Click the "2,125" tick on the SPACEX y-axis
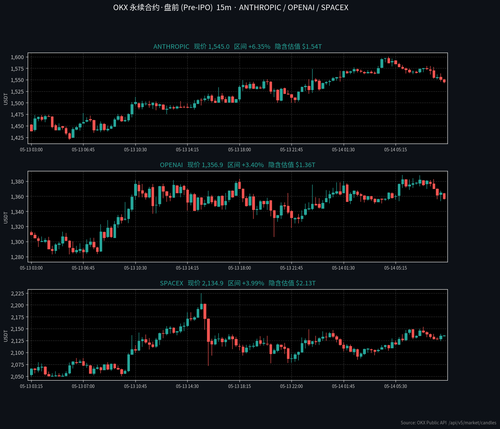The width and height of the screenshot is (500, 429). [17, 341]
